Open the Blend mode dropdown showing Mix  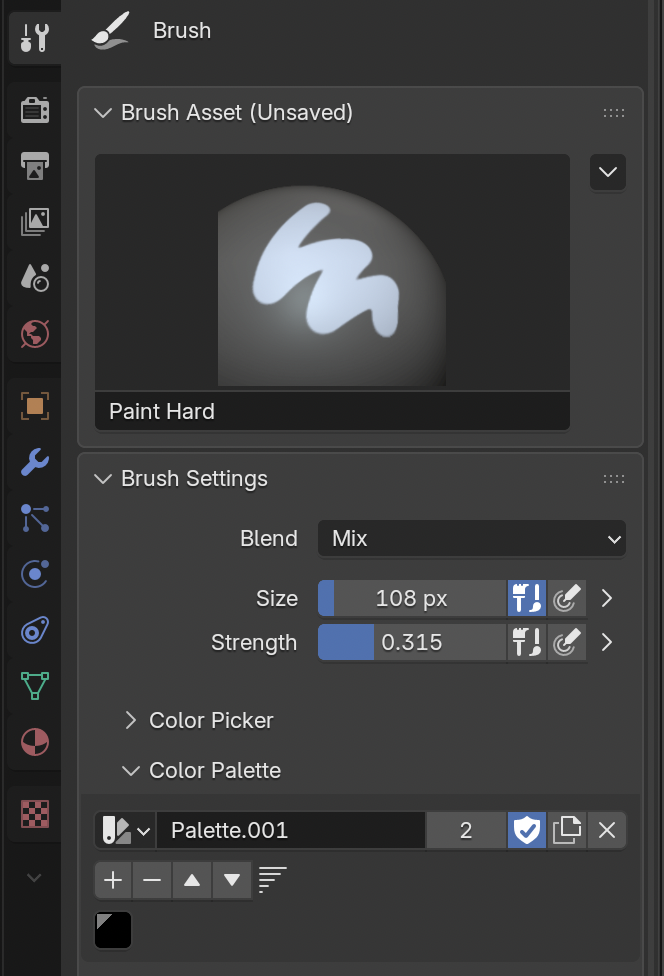[472, 538]
